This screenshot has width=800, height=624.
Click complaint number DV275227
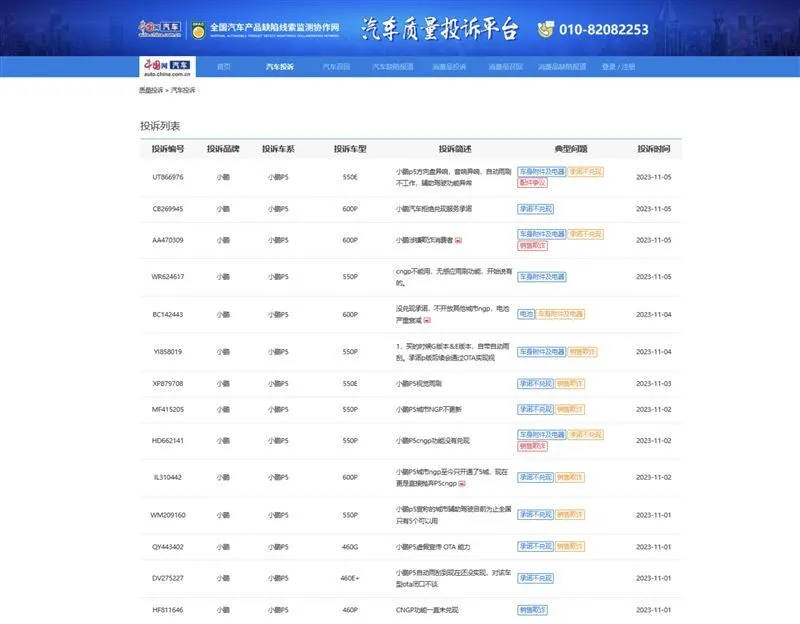pyautogui.click(x=168, y=578)
